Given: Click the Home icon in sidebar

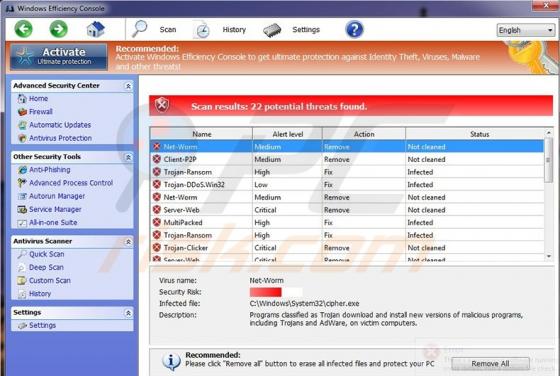Looking at the screenshot, I should point(22,99).
